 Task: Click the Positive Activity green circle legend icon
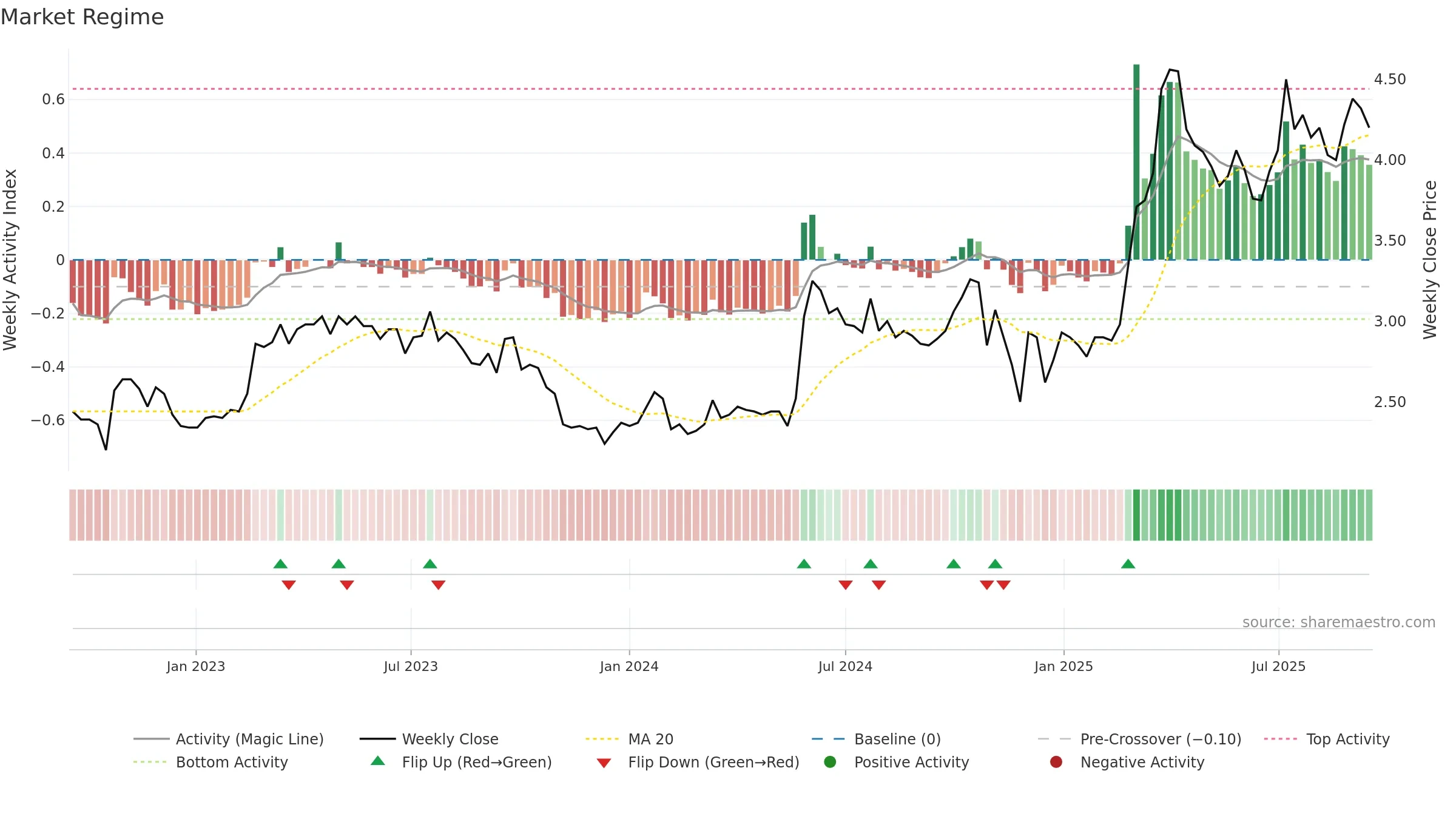coord(830,761)
